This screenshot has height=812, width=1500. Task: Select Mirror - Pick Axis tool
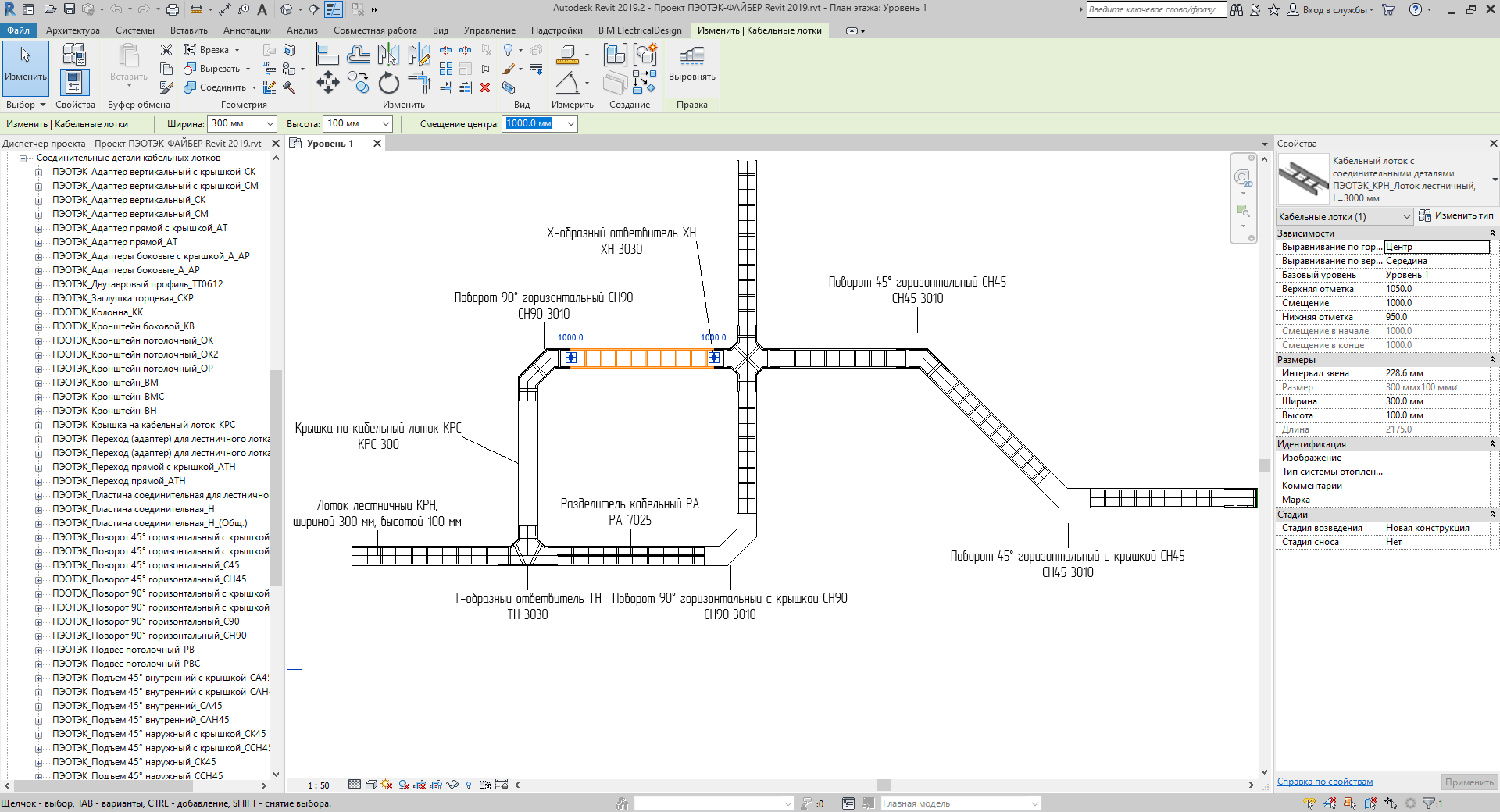389,55
